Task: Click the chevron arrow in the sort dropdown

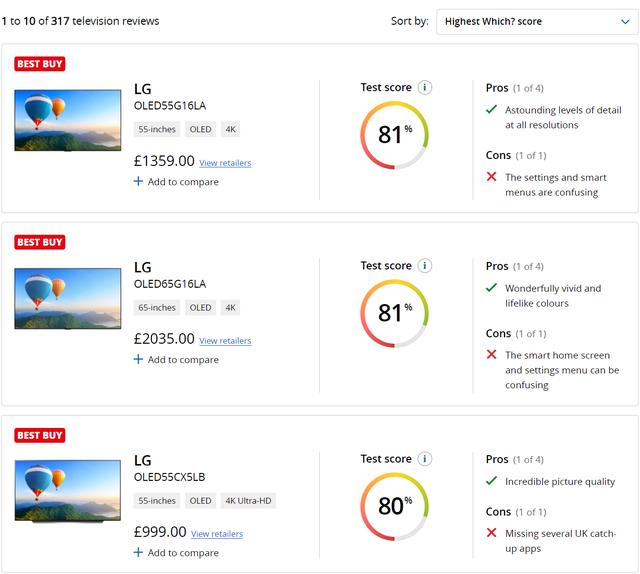Action: (625, 22)
